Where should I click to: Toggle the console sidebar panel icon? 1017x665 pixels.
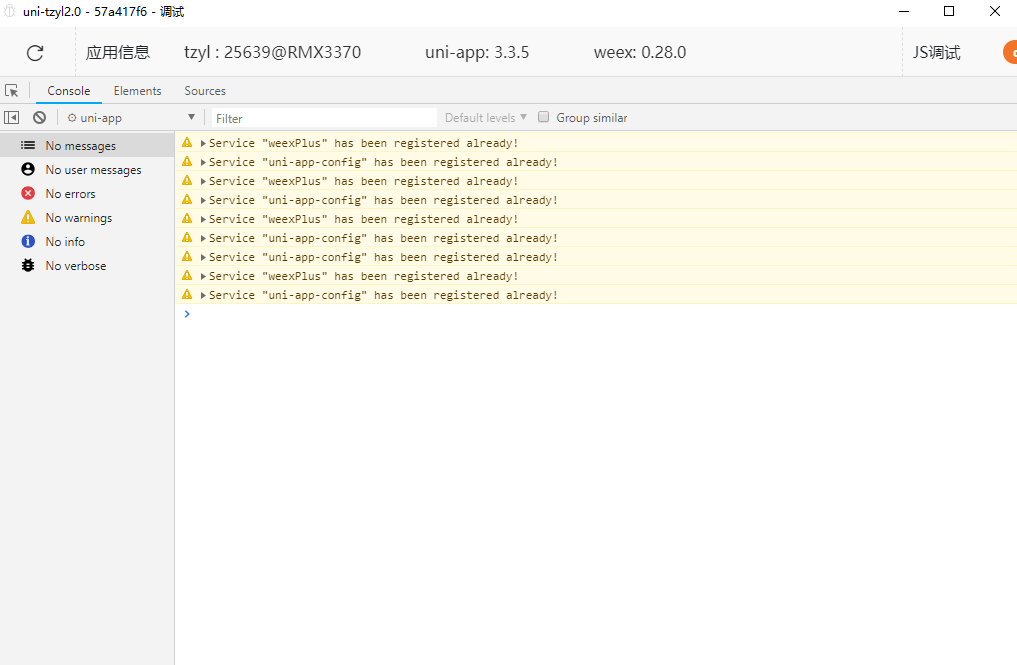coord(12,117)
